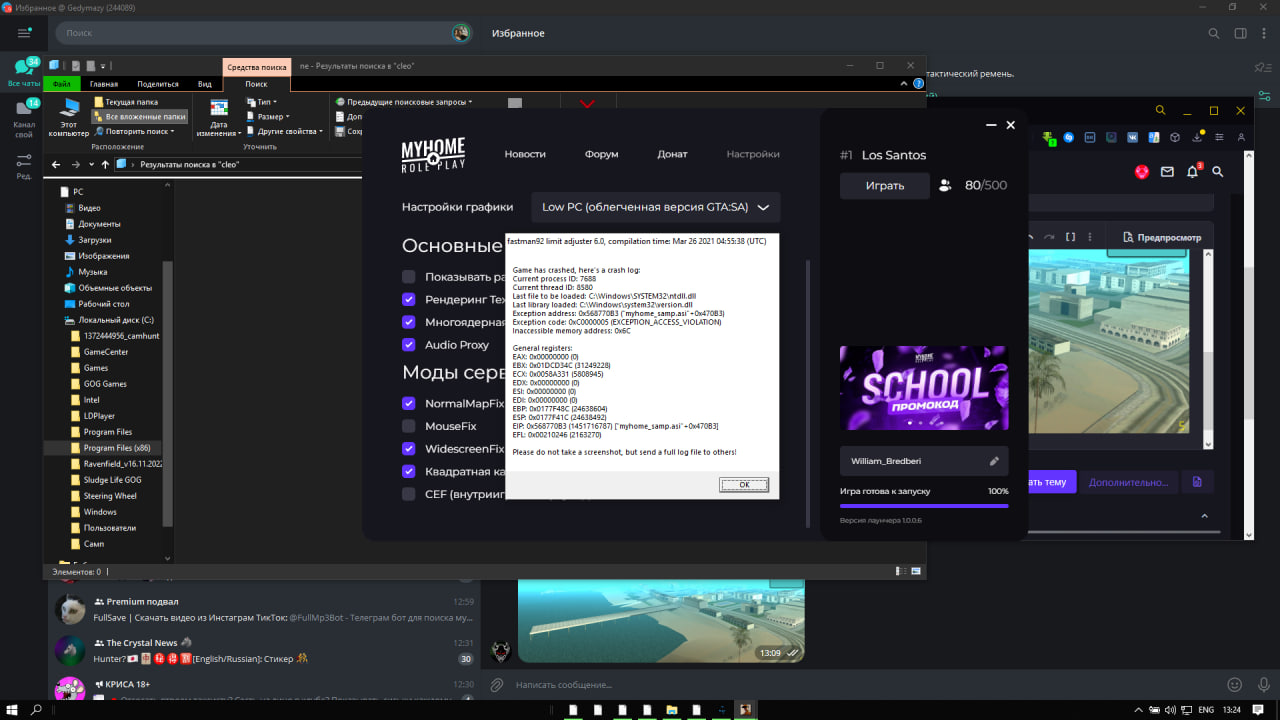Open the "Канал свой" folder in Telegram
This screenshot has width=1280, height=720.
pyautogui.click(x=24, y=120)
